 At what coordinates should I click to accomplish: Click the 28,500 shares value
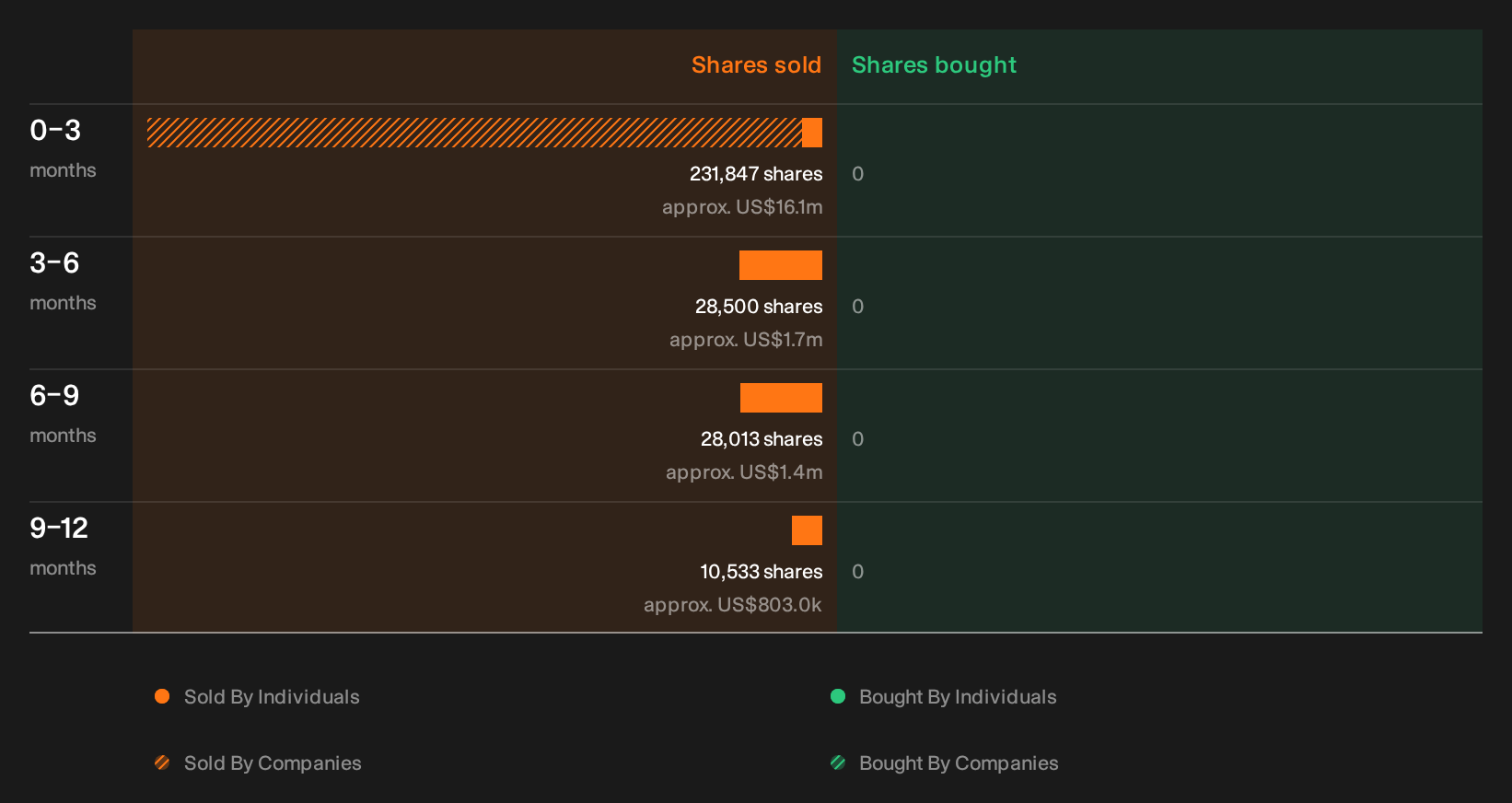[x=759, y=307]
